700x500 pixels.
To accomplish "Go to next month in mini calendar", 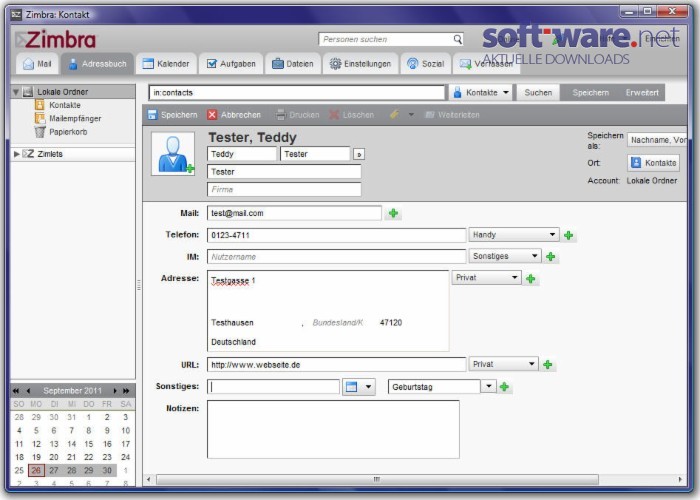I will (115, 391).
